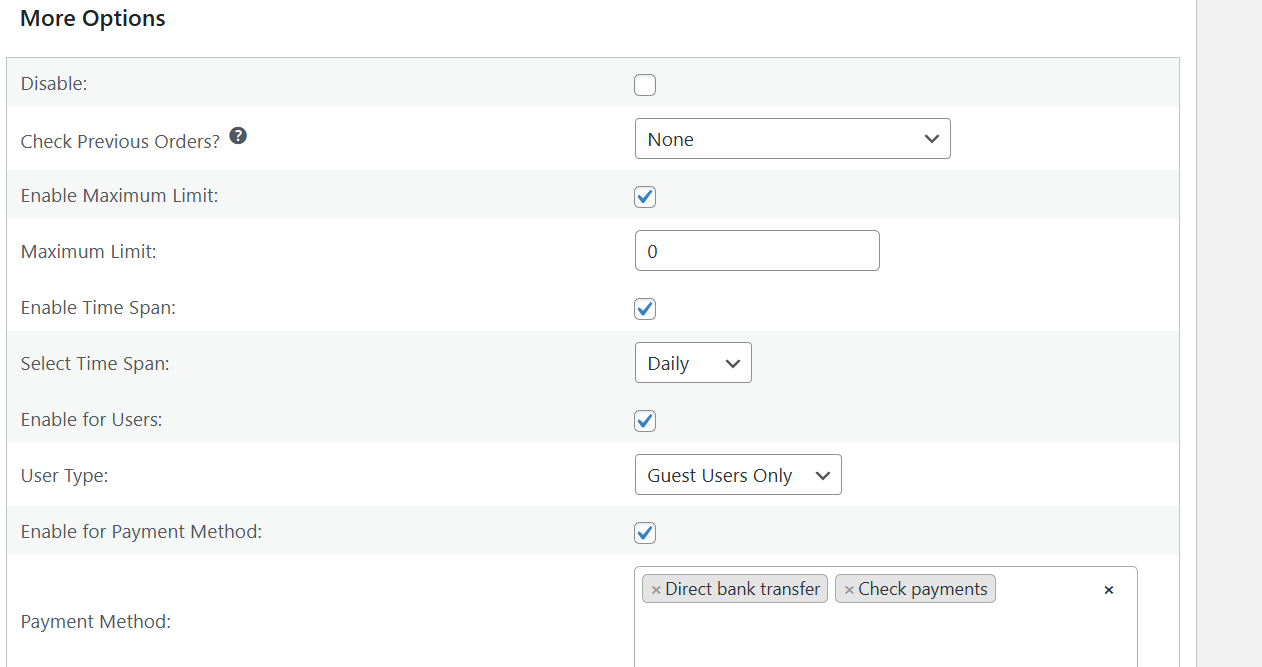Click the Disable label text
The height and width of the screenshot is (667, 1262).
[x=54, y=83]
